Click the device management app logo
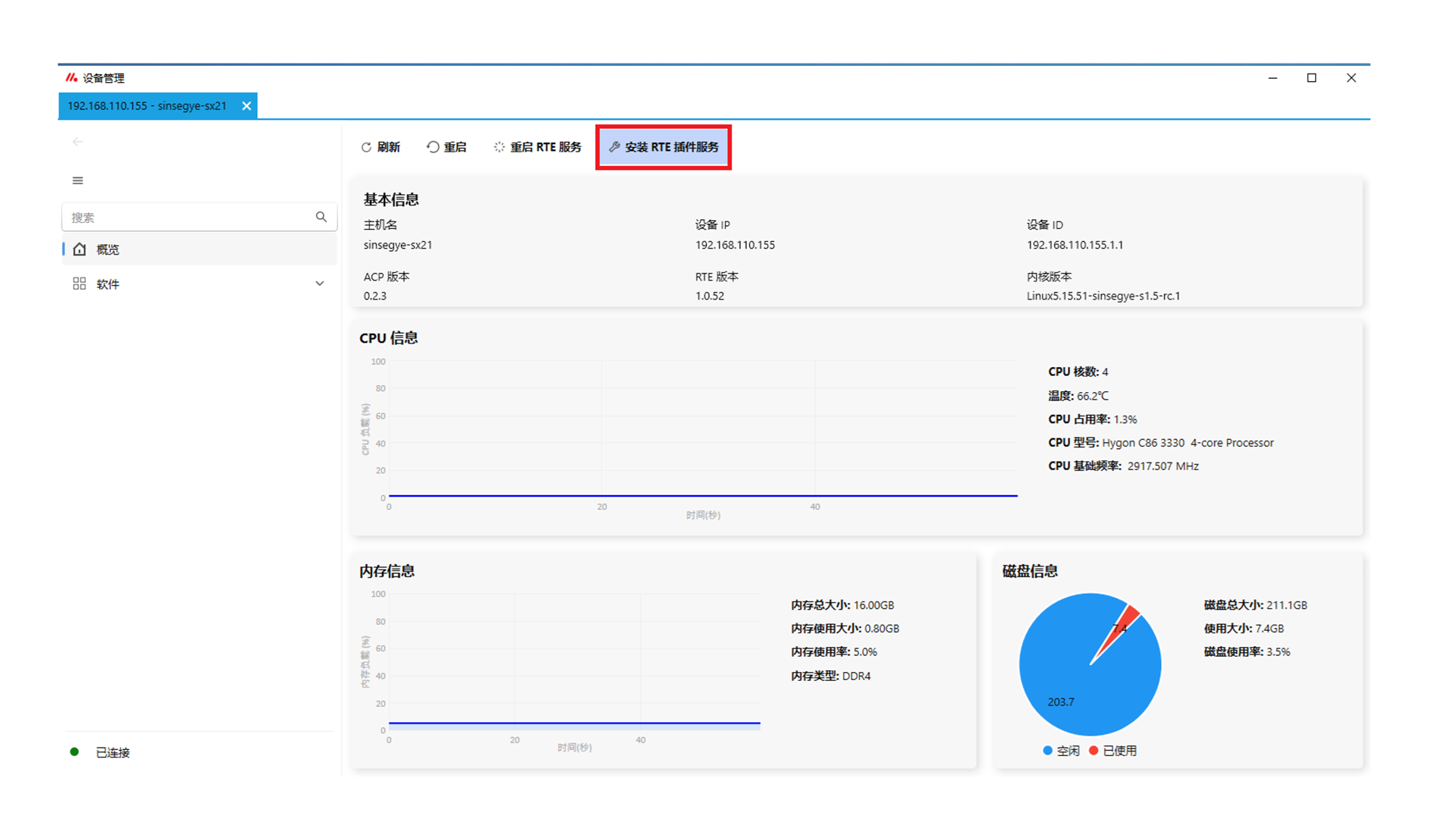The height and width of the screenshot is (819, 1456). (x=71, y=77)
